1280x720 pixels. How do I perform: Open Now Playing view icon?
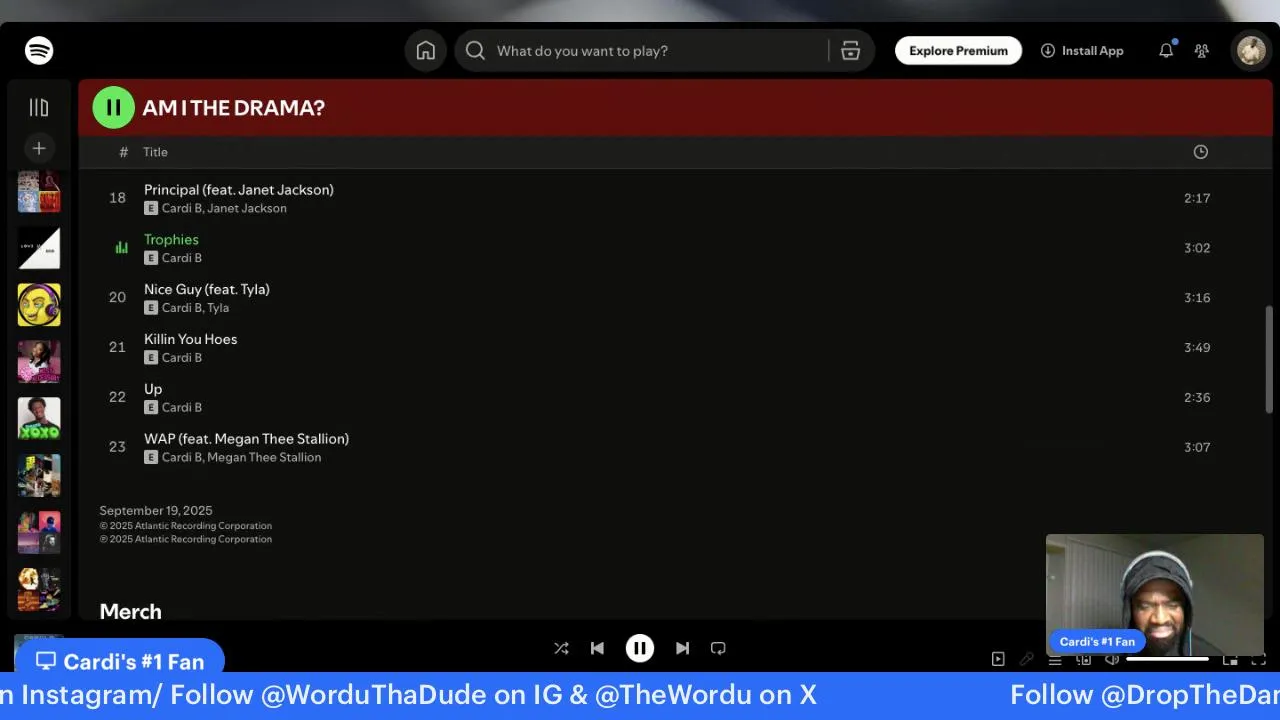[x=998, y=659]
